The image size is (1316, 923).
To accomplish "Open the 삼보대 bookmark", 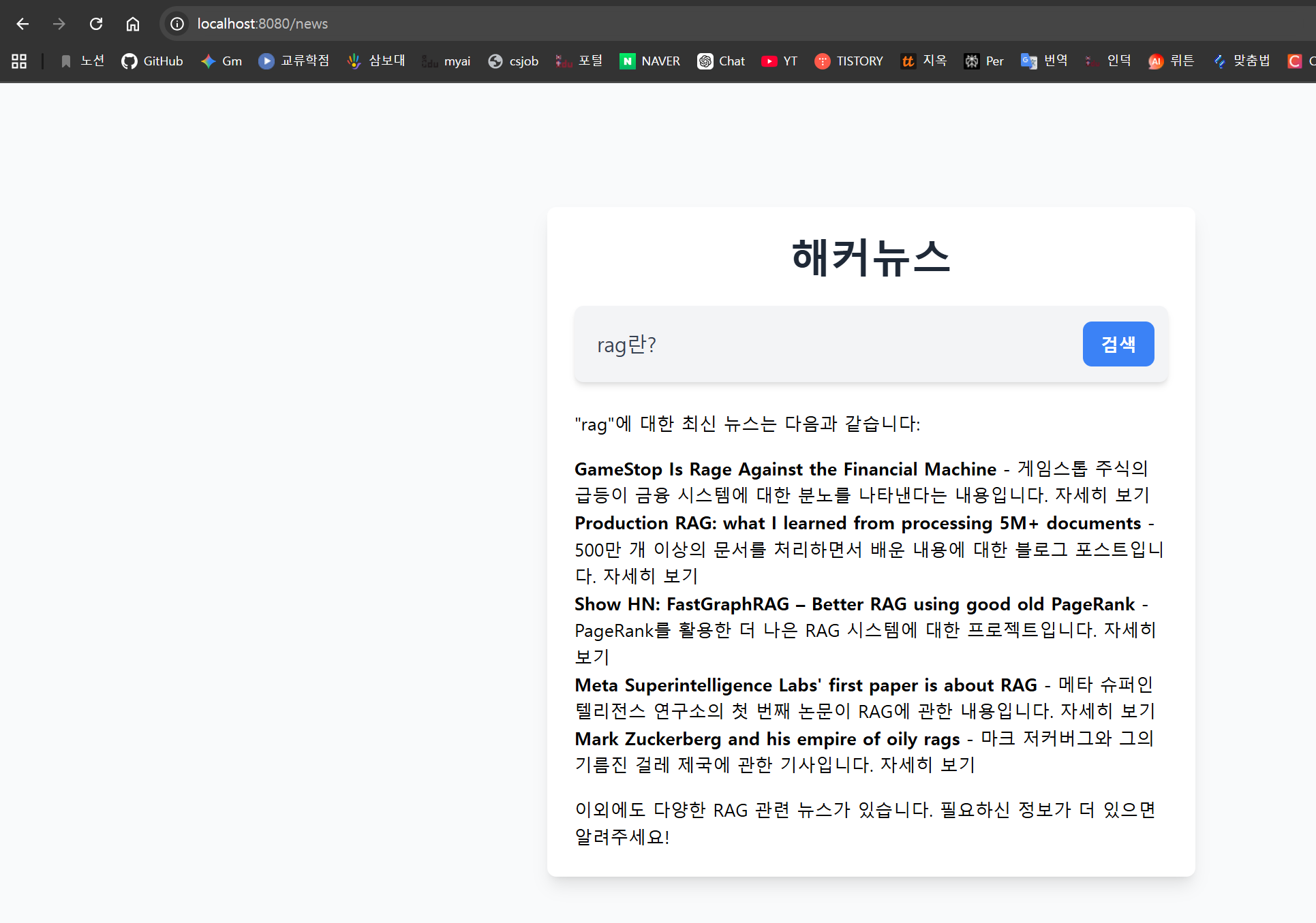I will tap(376, 61).
